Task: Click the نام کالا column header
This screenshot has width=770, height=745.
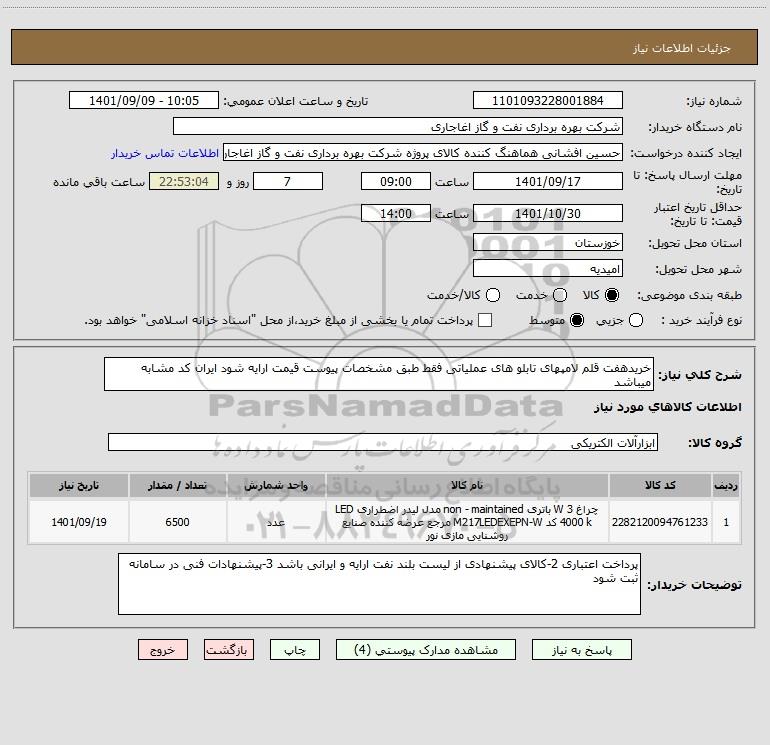Action: click(467, 485)
